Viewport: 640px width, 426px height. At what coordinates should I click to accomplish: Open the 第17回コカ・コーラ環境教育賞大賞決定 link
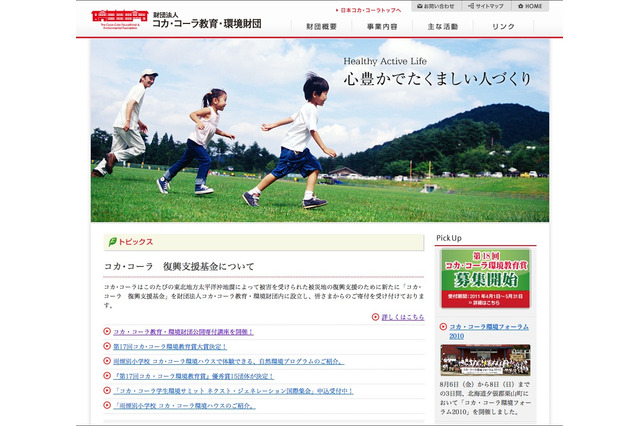(x=170, y=347)
